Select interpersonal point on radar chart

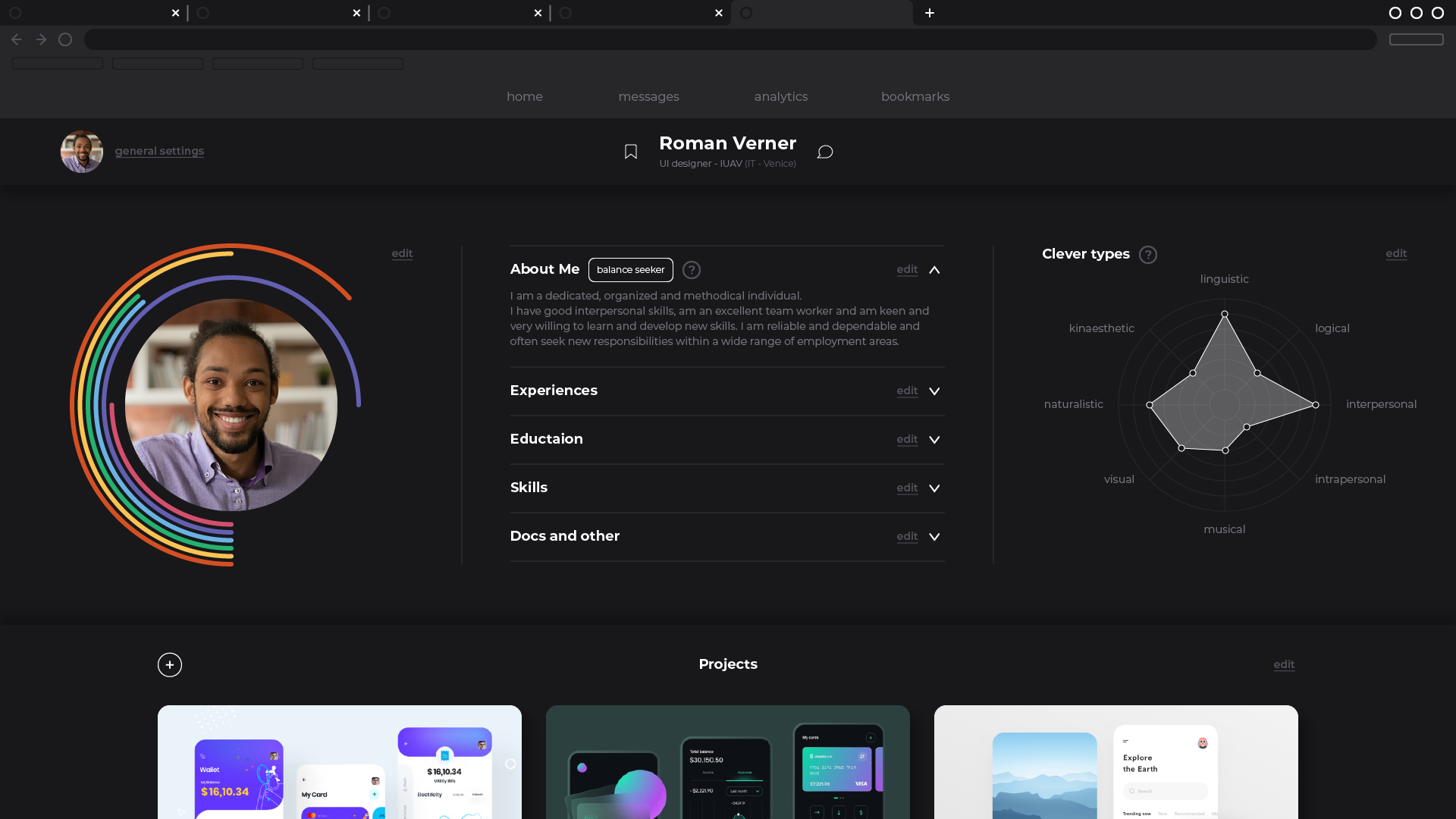(x=1316, y=405)
